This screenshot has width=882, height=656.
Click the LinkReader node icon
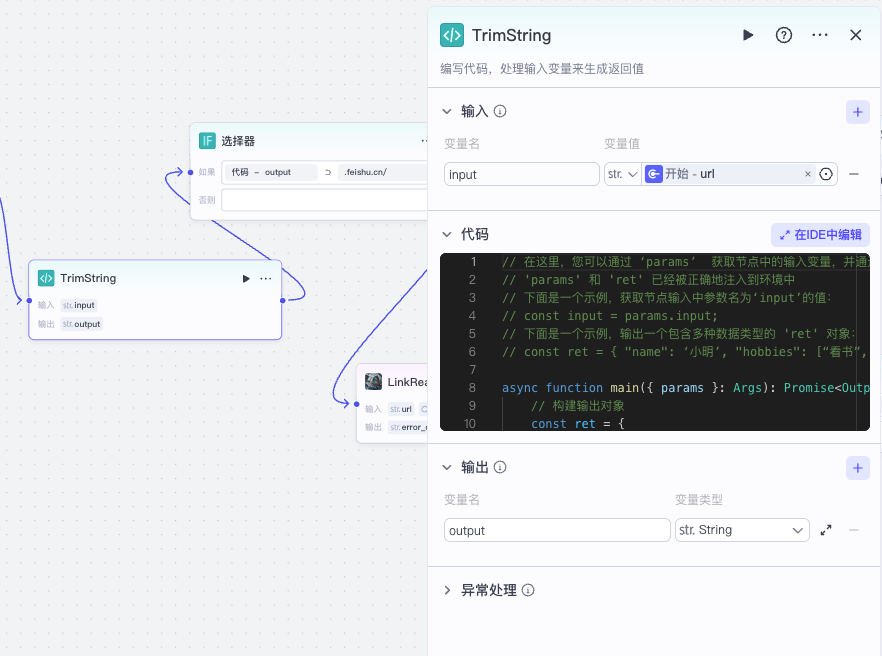[374, 382]
